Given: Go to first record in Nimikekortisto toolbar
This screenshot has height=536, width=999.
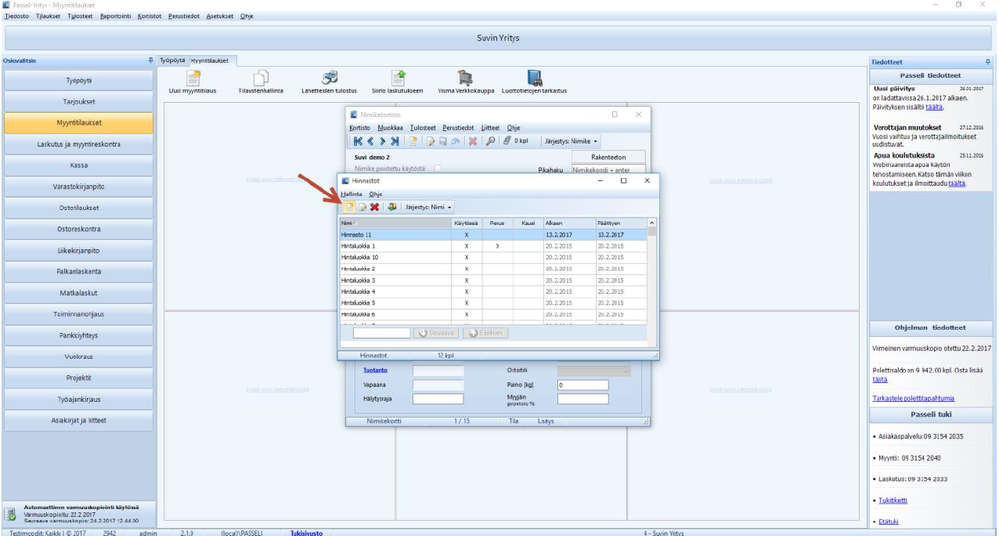Looking at the screenshot, I should (x=358, y=141).
